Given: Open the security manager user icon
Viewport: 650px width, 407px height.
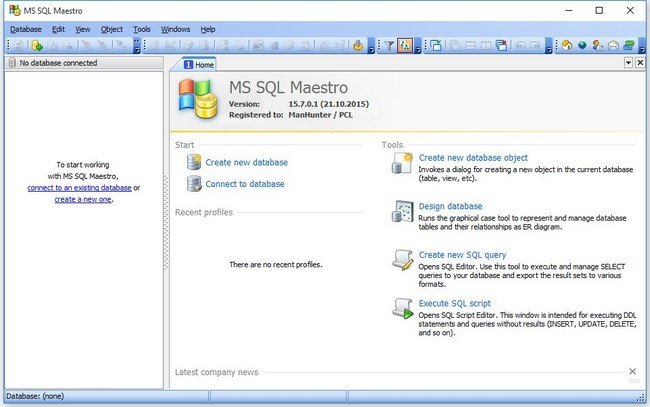Looking at the screenshot, I should tap(358, 46).
